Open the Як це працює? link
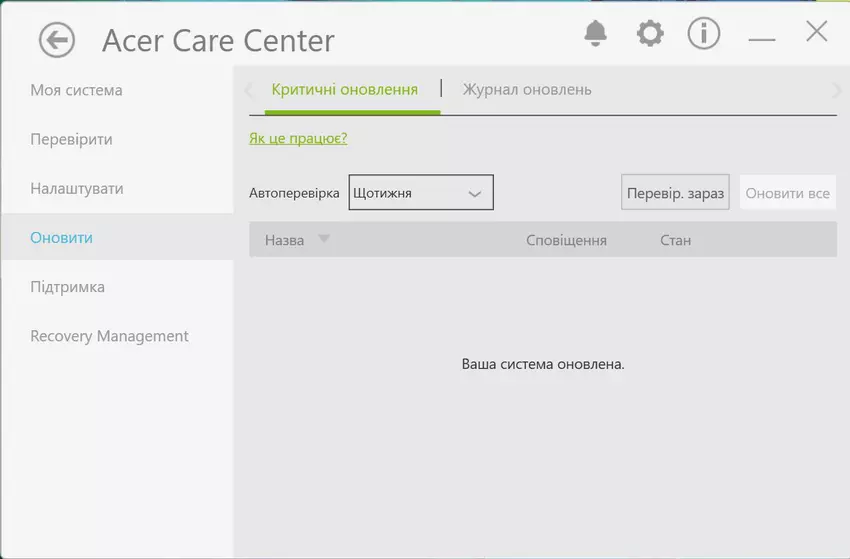850x559 pixels. [298, 138]
